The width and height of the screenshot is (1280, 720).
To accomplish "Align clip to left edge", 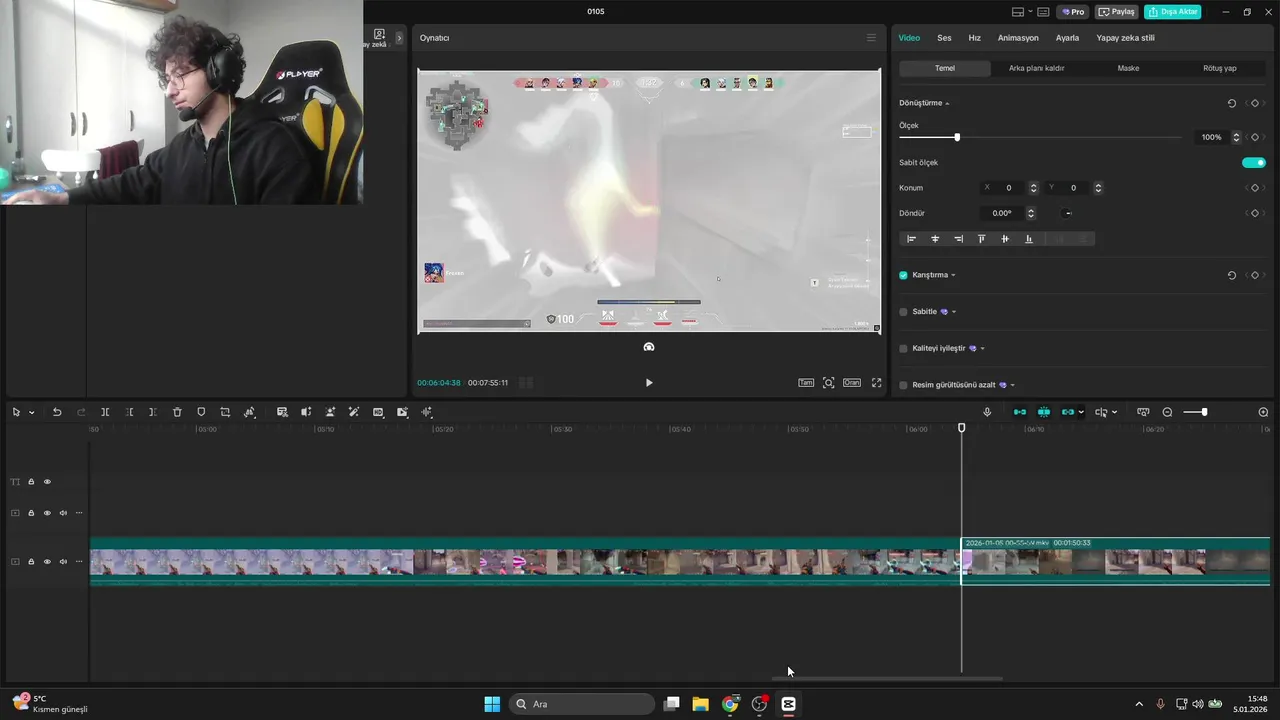I will 911,239.
